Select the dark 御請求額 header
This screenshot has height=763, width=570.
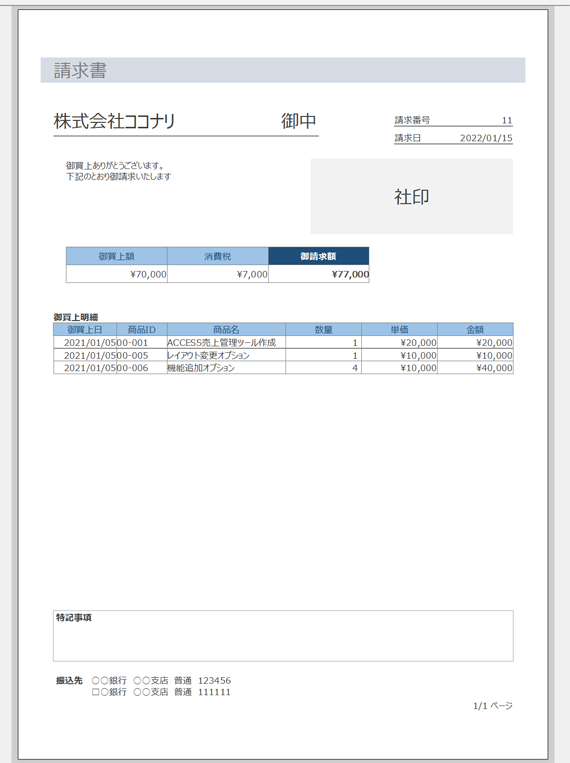coord(318,256)
